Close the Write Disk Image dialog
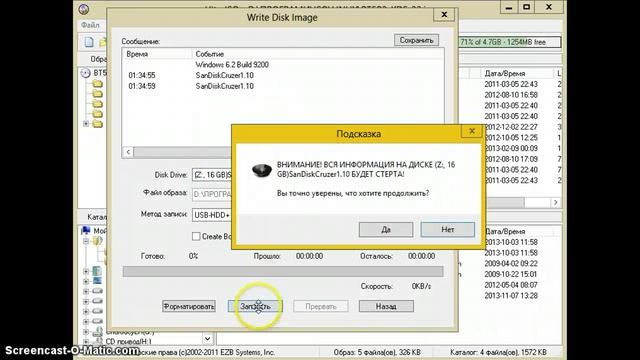 pos(444,15)
